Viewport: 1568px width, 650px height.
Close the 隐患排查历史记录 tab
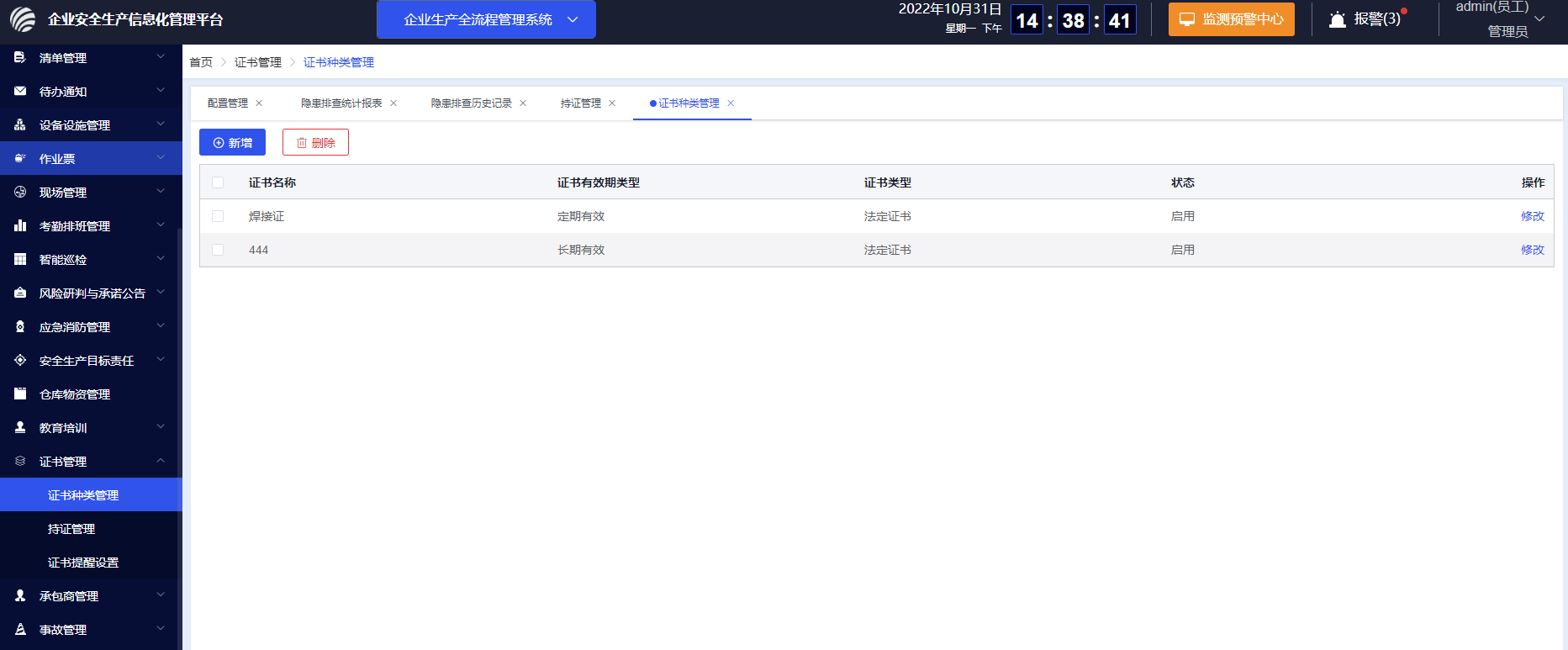pos(523,103)
